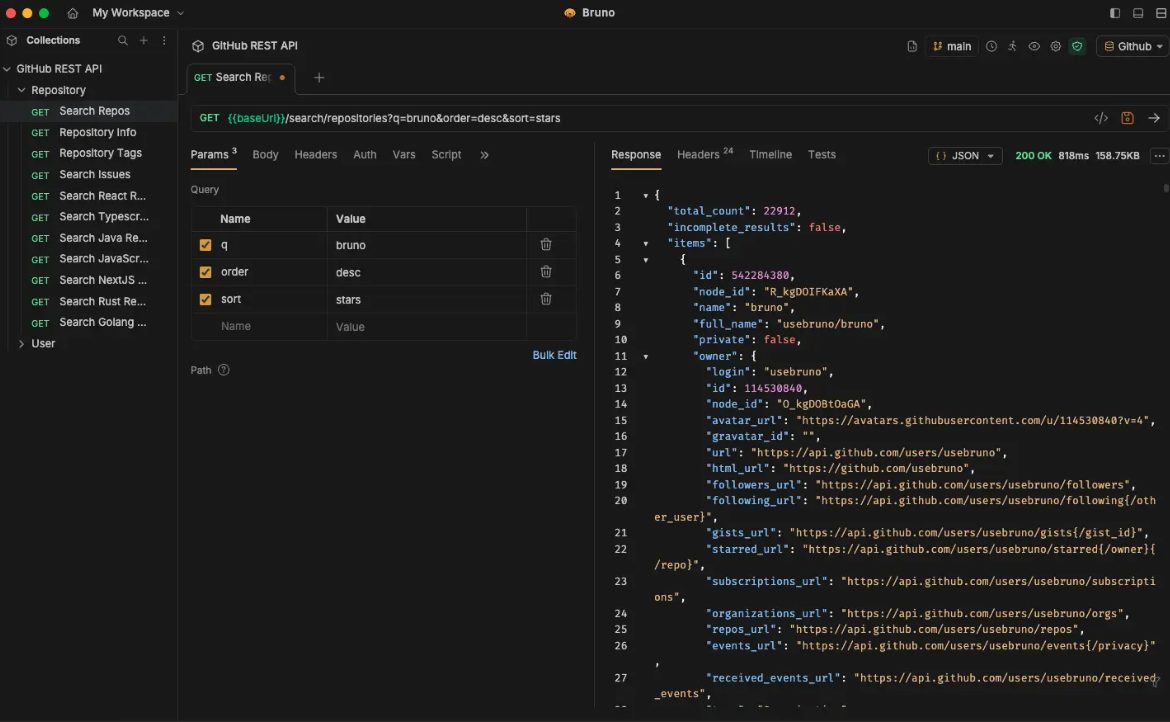Collapse the GitHub REST API collection

(7, 69)
